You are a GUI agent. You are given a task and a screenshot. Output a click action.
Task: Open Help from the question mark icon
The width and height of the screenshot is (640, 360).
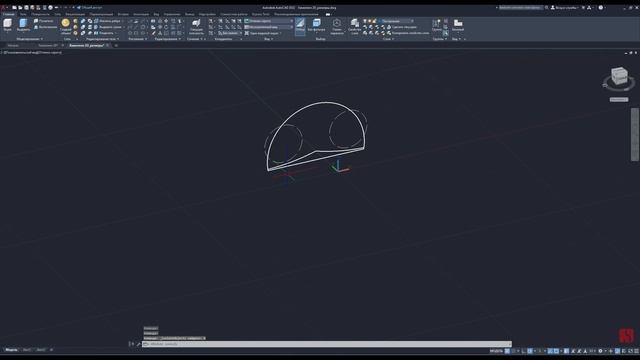(x=600, y=7)
